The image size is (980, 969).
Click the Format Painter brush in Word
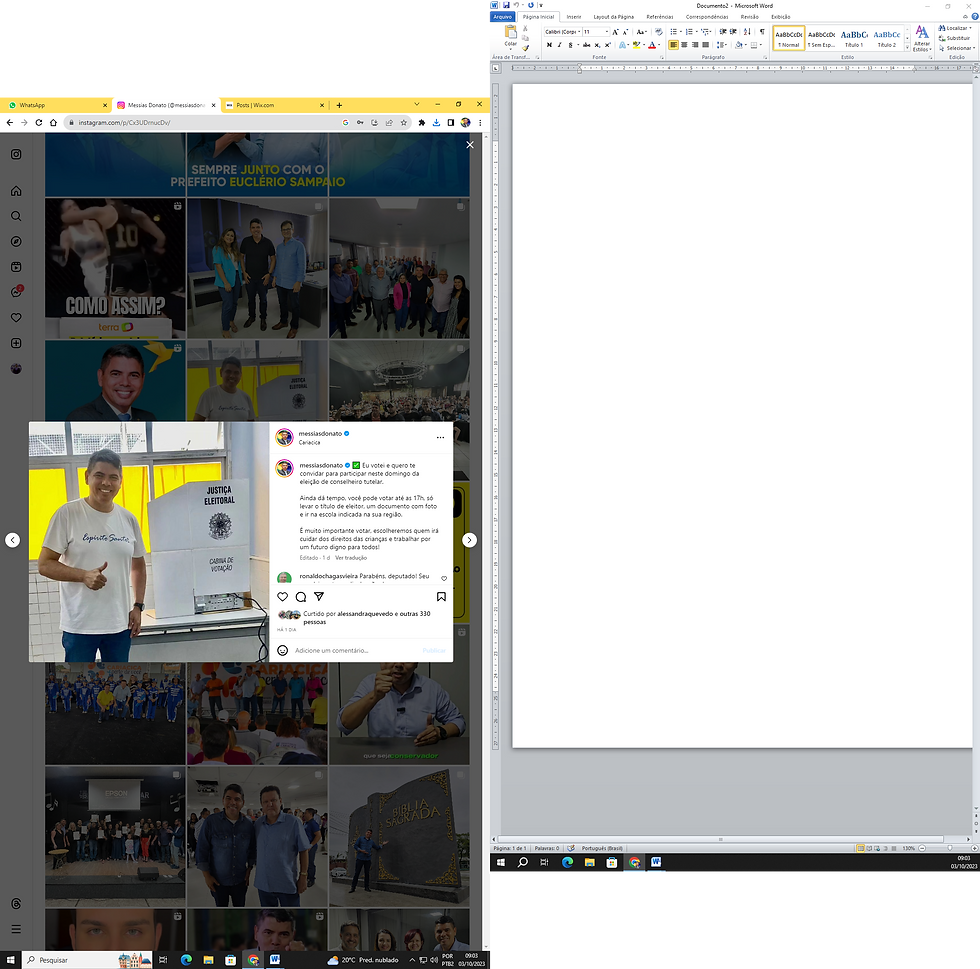click(526, 48)
